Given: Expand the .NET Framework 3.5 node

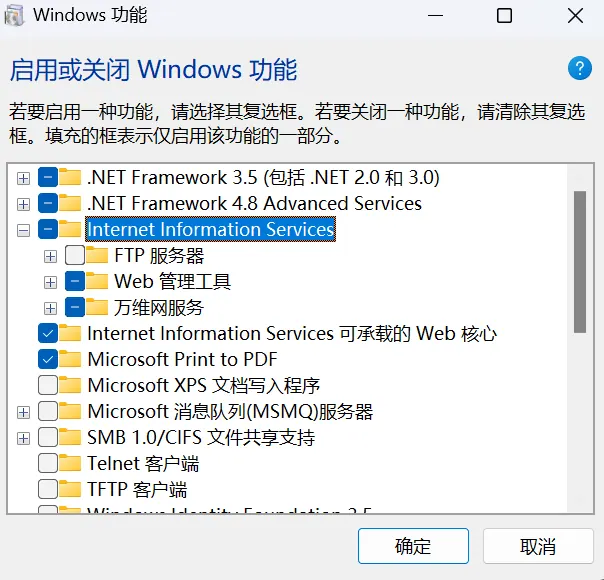Looking at the screenshot, I should pyautogui.click(x=23, y=178).
